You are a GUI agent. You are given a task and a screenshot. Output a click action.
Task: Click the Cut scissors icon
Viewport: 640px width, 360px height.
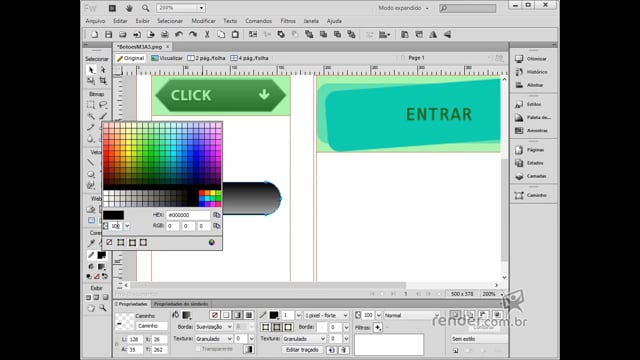tap(207, 35)
